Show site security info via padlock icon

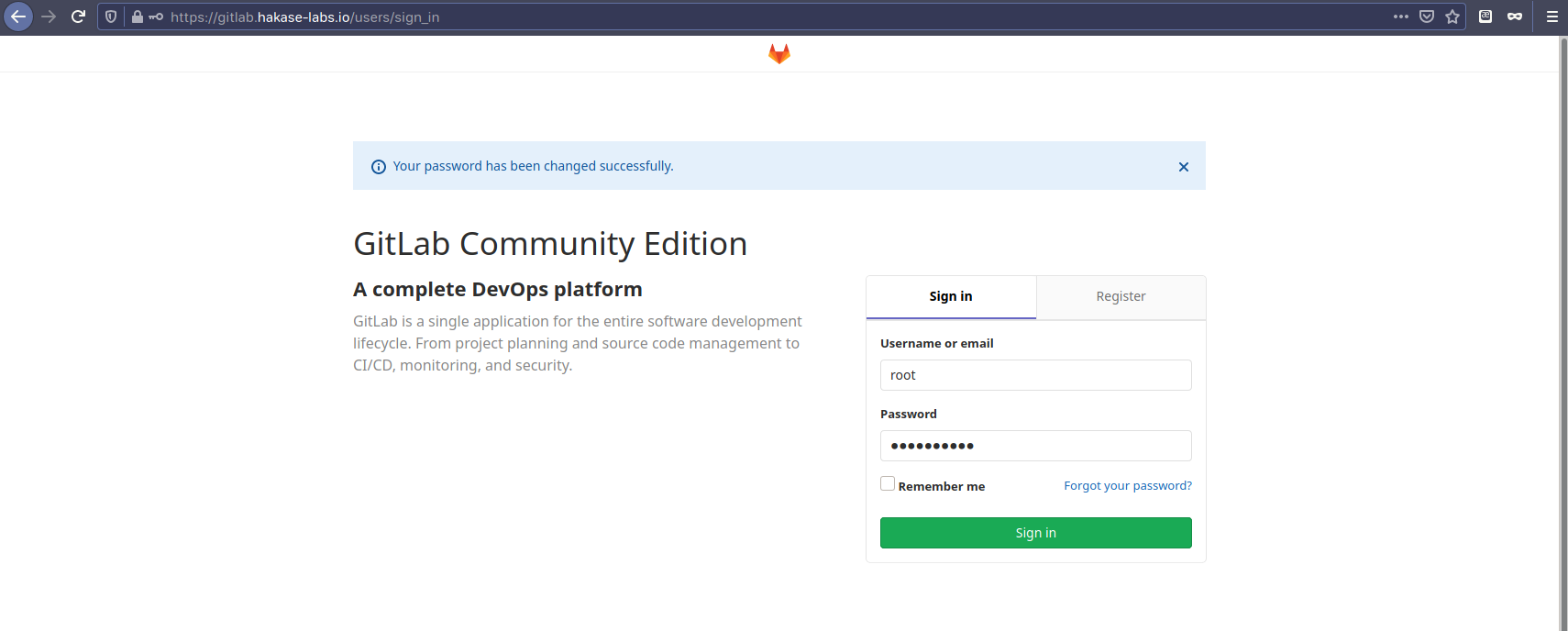click(138, 17)
